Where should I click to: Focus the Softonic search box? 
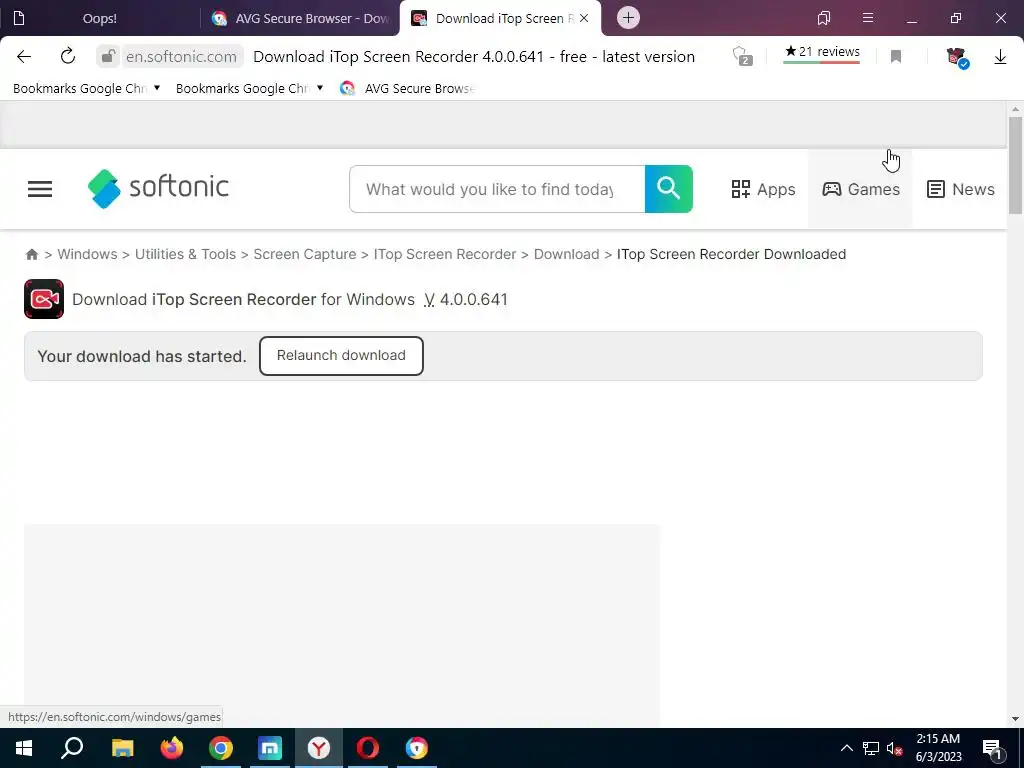point(497,189)
